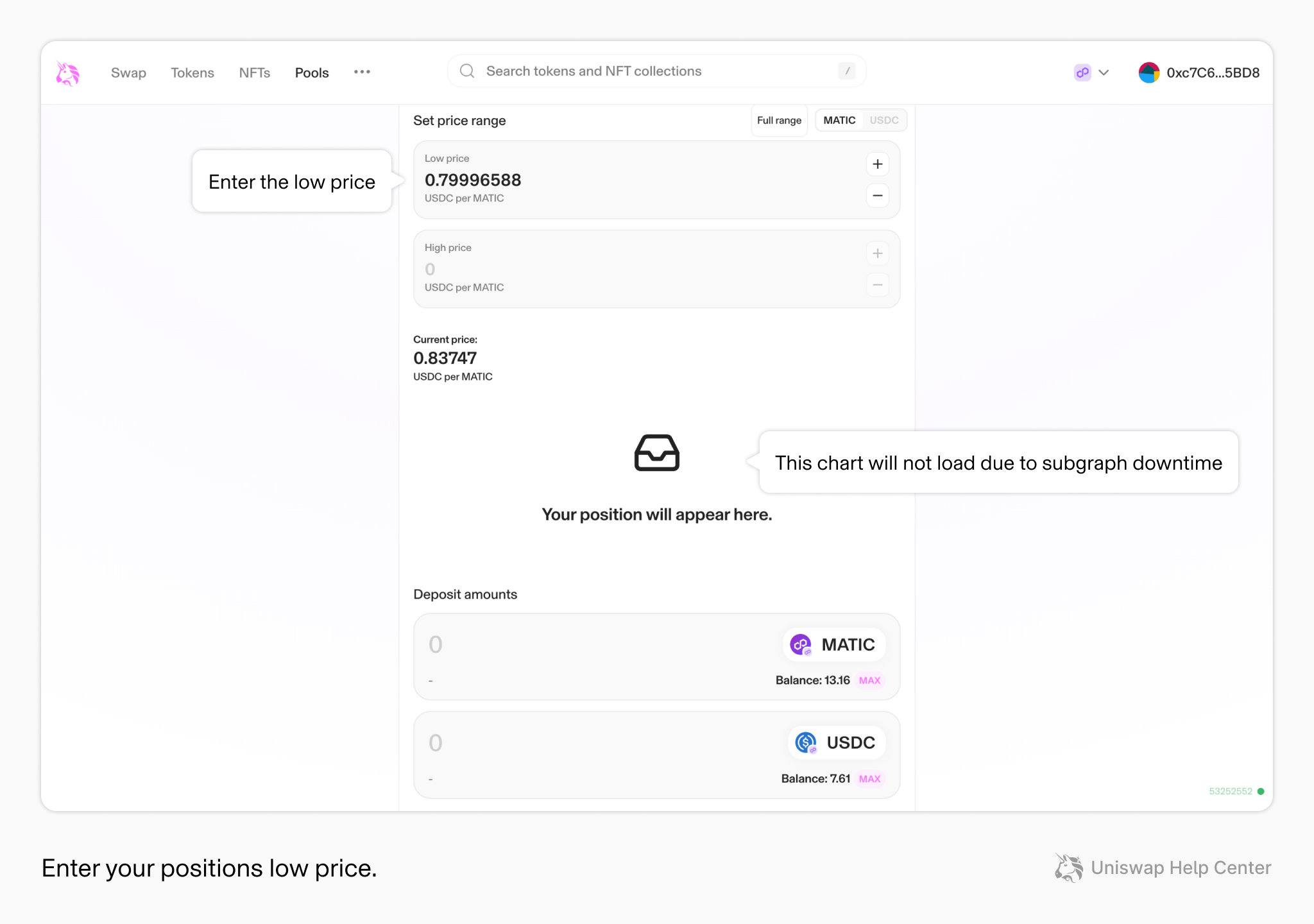The width and height of the screenshot is (1314, 924).
Task: Decrease the high price with minus
Action: [x=878, y=285]
